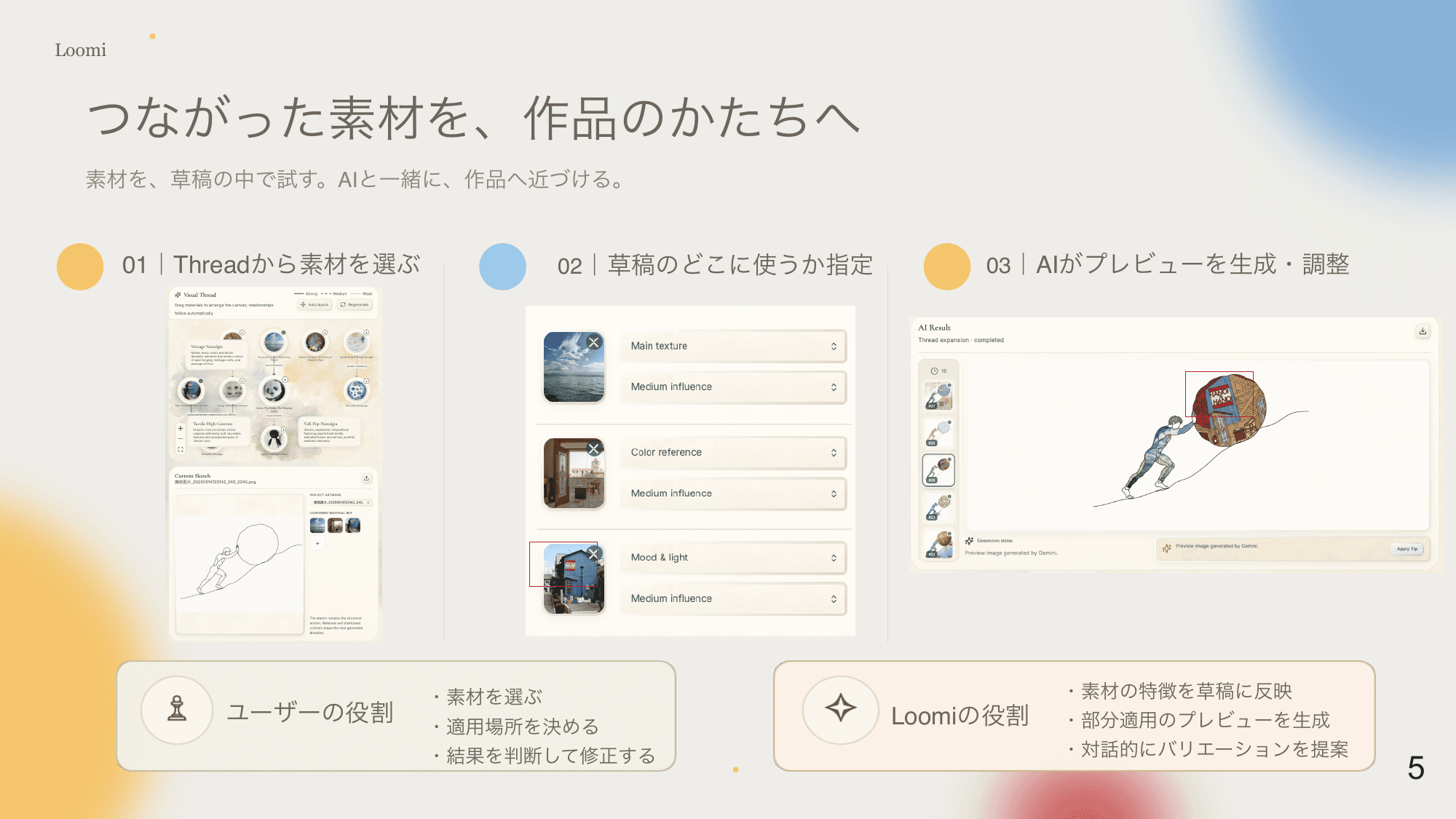
Task: Open the Main texture dropdown
Action: click(733, 347)
